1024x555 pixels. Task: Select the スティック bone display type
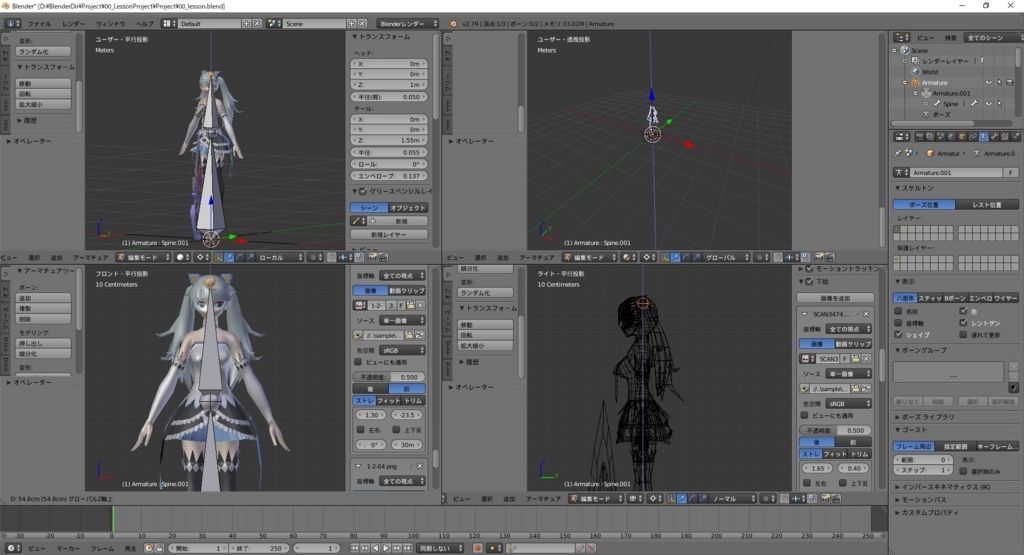pos(930,298)
